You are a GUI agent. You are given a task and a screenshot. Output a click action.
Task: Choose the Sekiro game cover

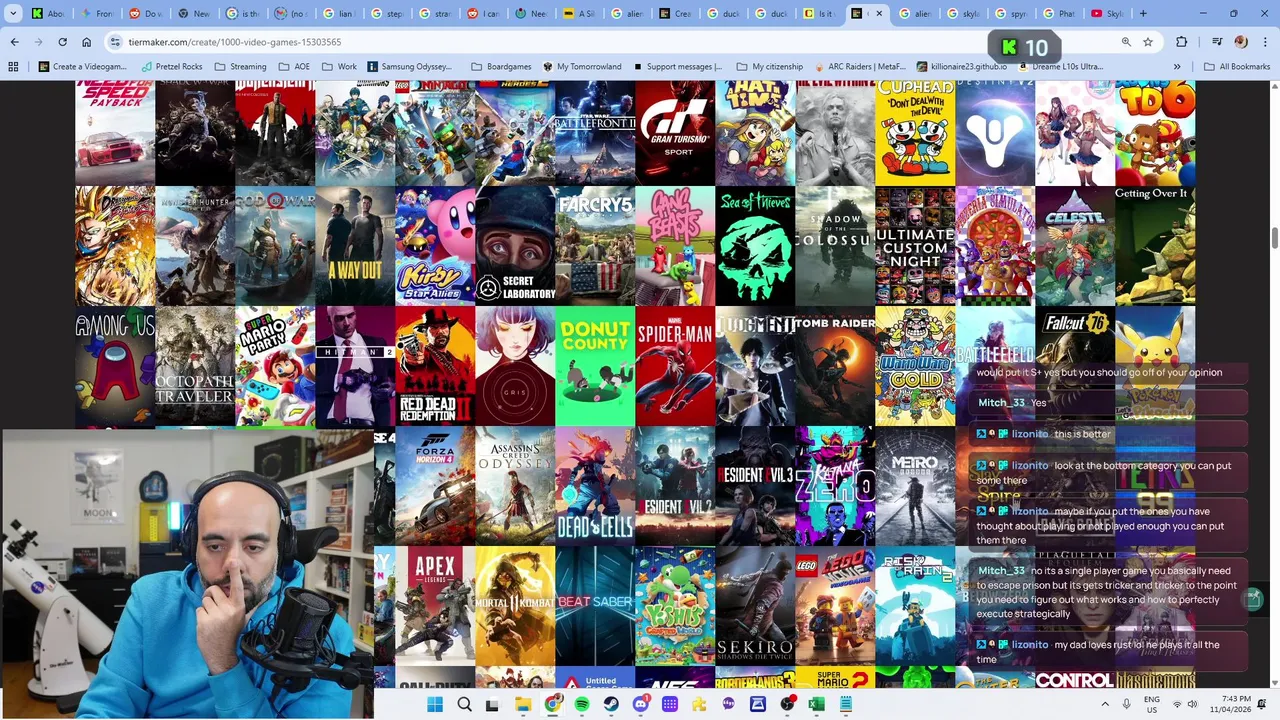755,606
